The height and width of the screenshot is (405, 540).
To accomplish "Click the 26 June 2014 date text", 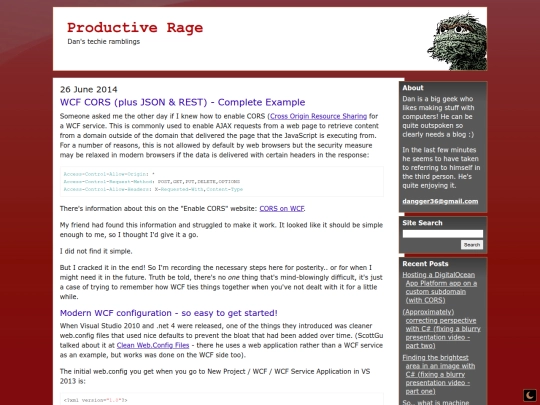I will click(89, 90).
